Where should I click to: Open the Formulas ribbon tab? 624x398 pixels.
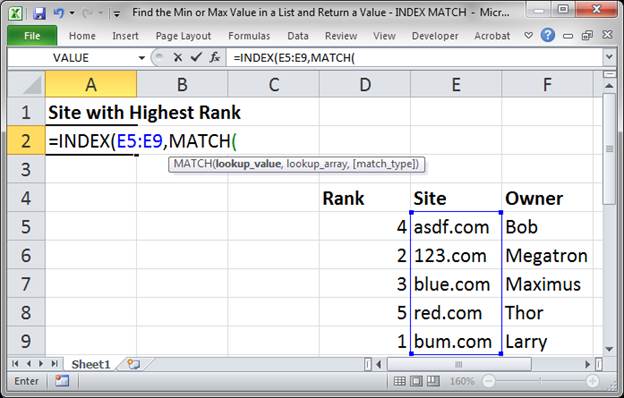tap(249, 36)
